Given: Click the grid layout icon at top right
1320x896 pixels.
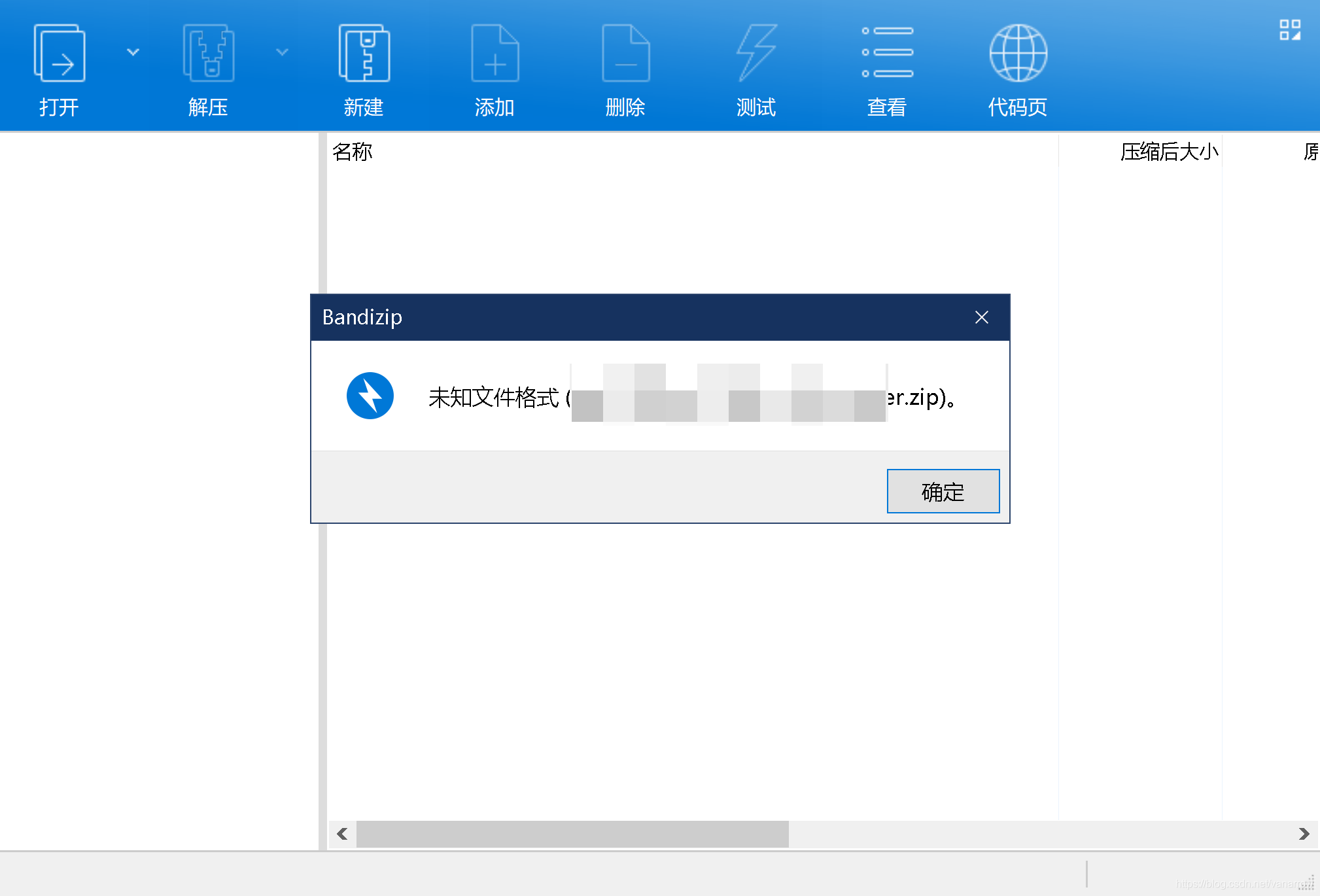Looking at the screenshot, I should coord(1290,30).
